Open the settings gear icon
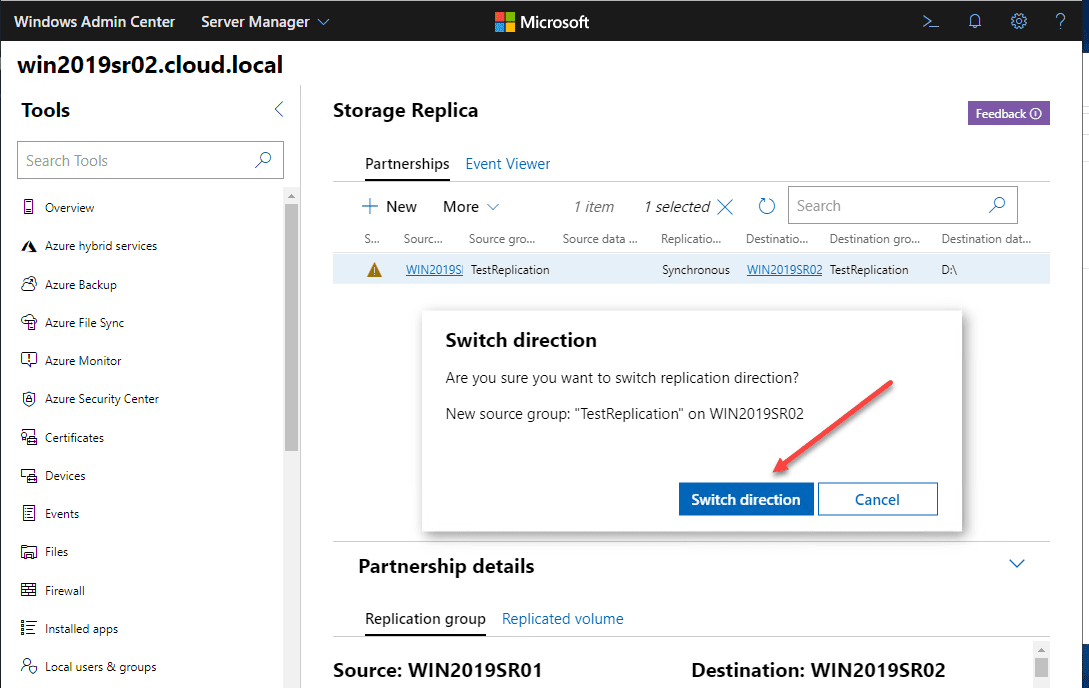The height and width of the screenshot is (688, 1089). click(1019, 21)
